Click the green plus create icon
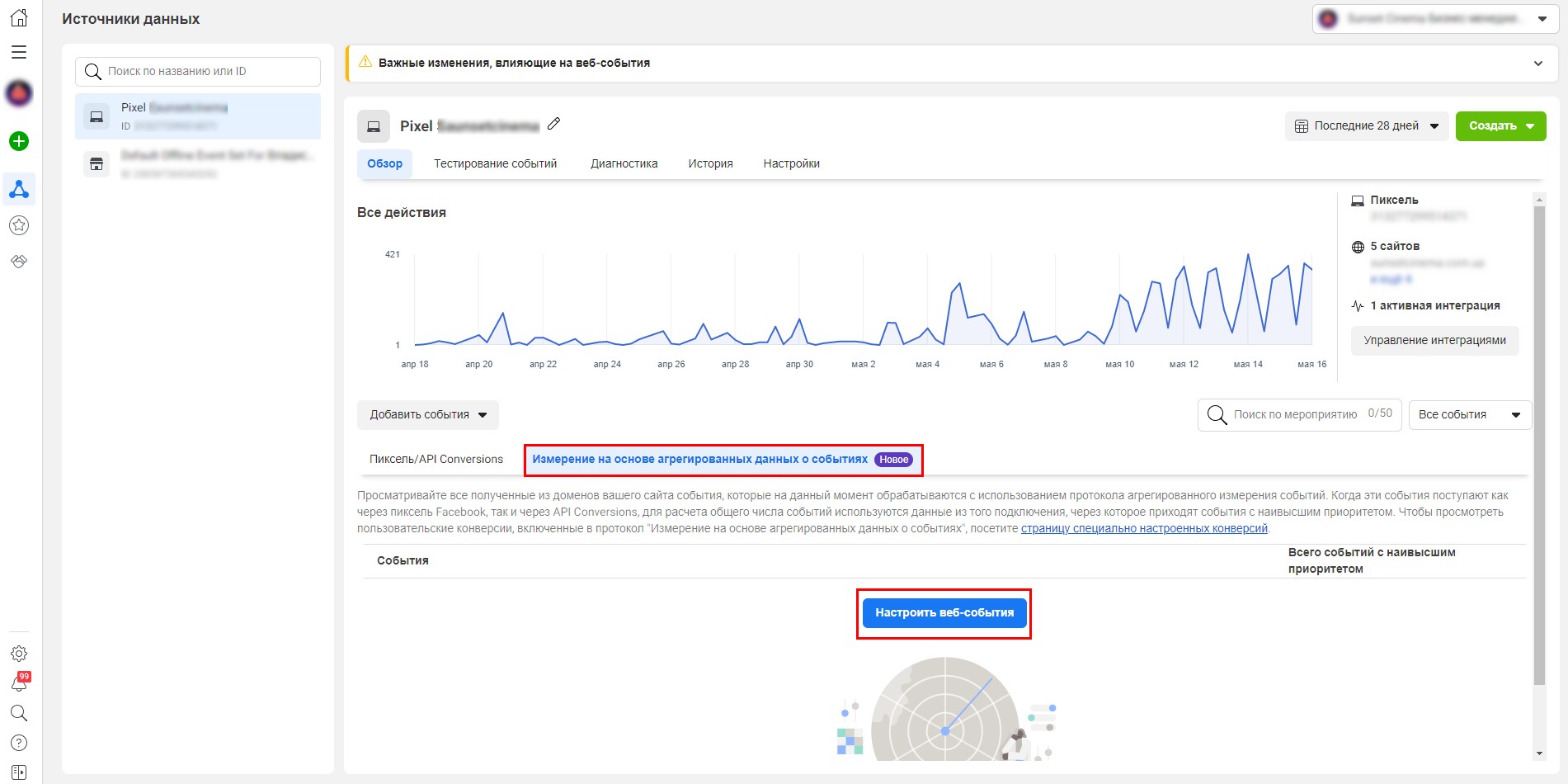Image resolution: width=1568 pixels, height=784 pixels. (x=19, y=141)
